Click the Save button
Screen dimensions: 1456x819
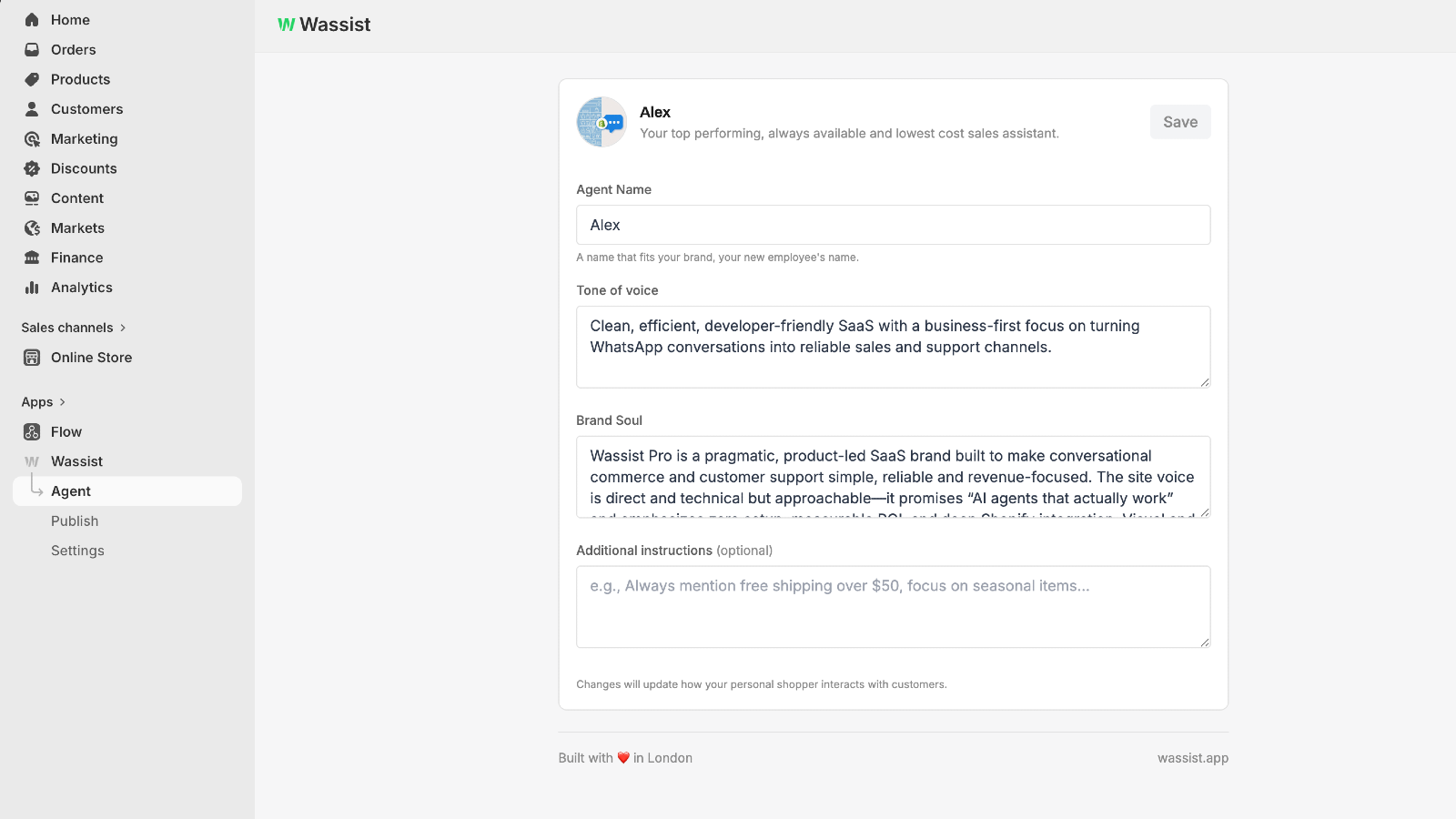click(x=1180, y=122)
